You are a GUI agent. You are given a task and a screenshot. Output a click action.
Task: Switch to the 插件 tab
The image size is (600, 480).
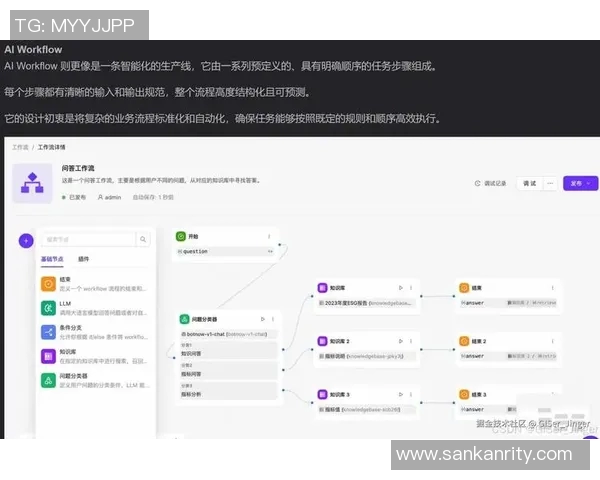click(x=83, y=259)
